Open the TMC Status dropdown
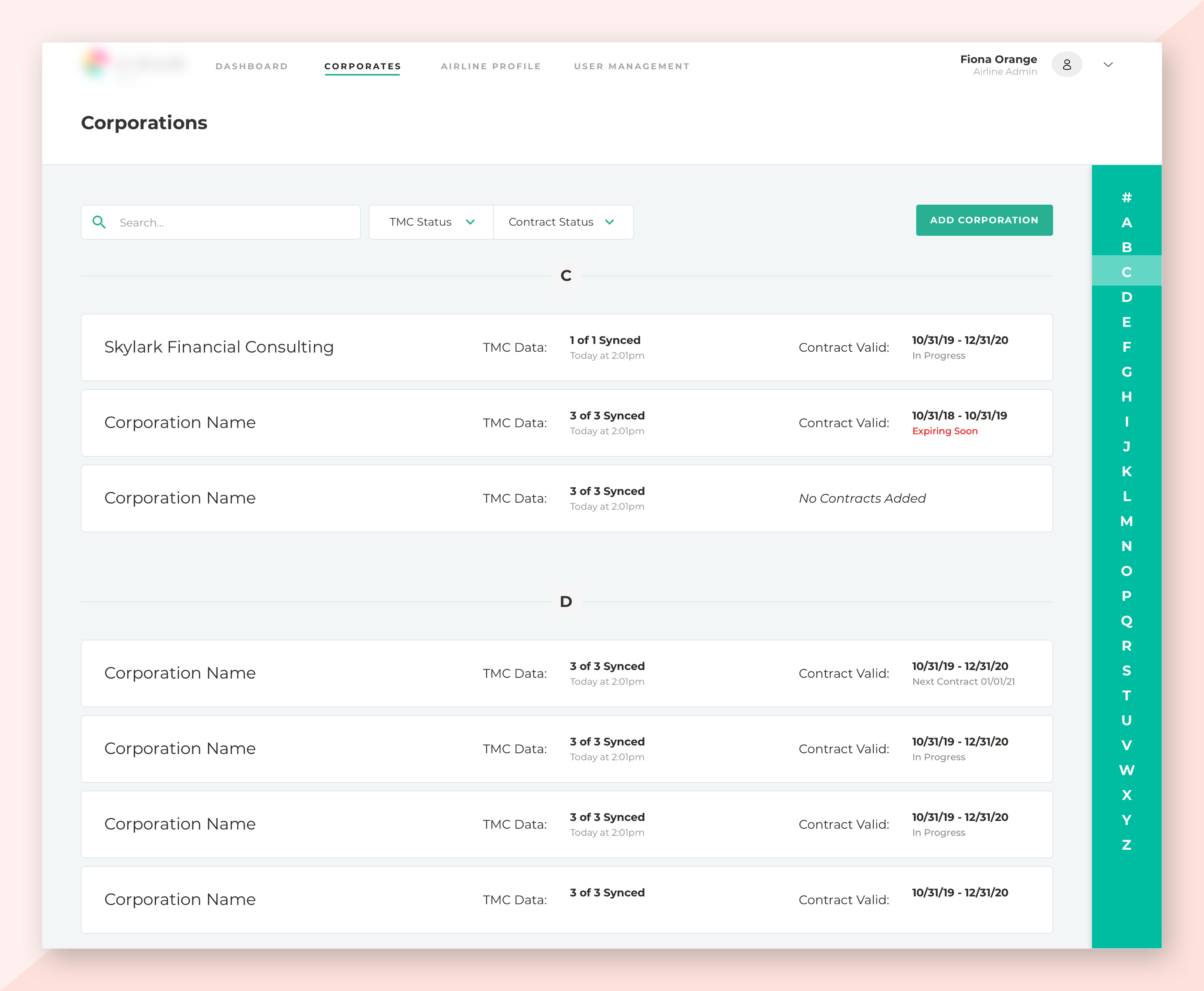Screen dimensions: 1204x991 click(x=431, y=222)
